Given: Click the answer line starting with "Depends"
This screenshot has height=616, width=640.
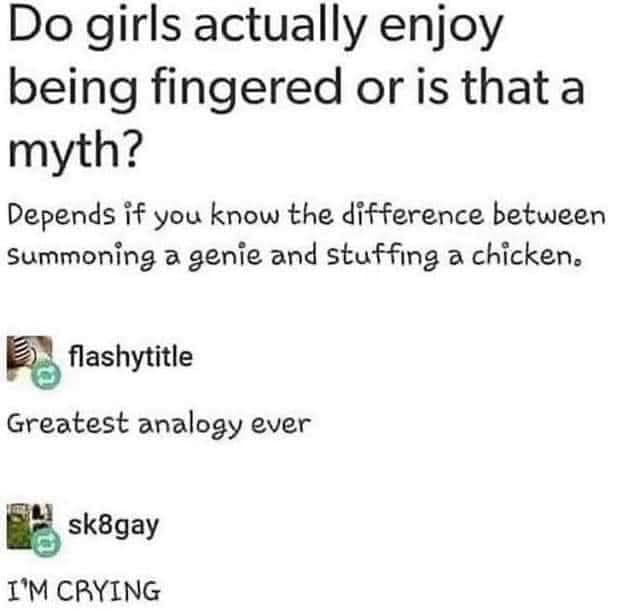Looking at the screenshot, I should pyautogui.click(x=307, y=215).
